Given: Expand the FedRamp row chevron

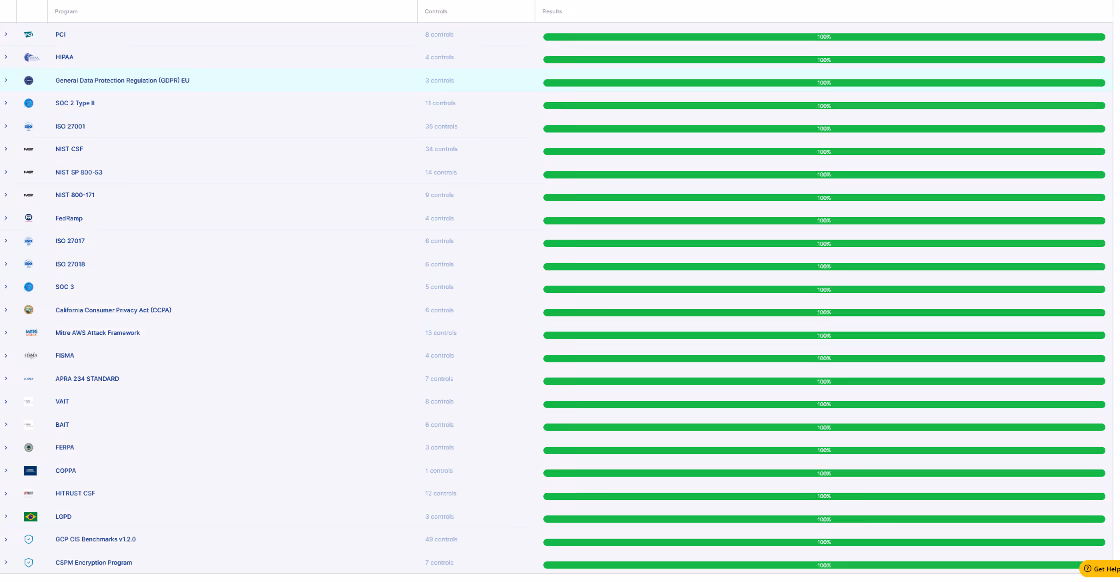Looking at the screenshot, I should point(6,218).
